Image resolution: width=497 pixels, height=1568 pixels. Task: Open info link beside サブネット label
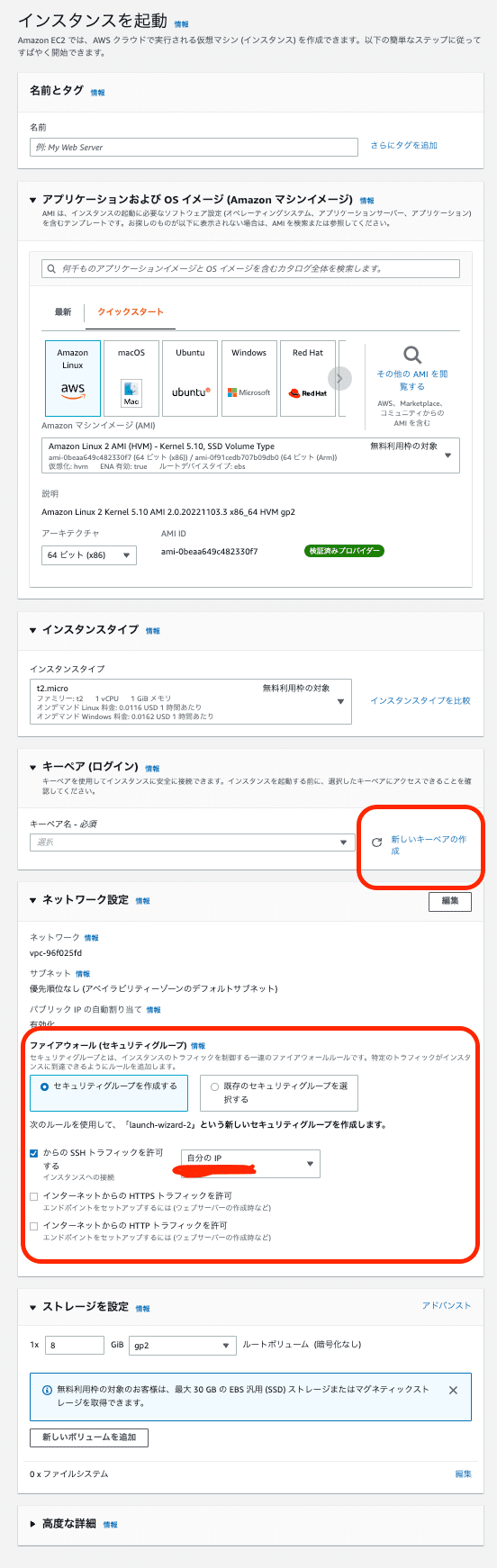click(83, 974)
